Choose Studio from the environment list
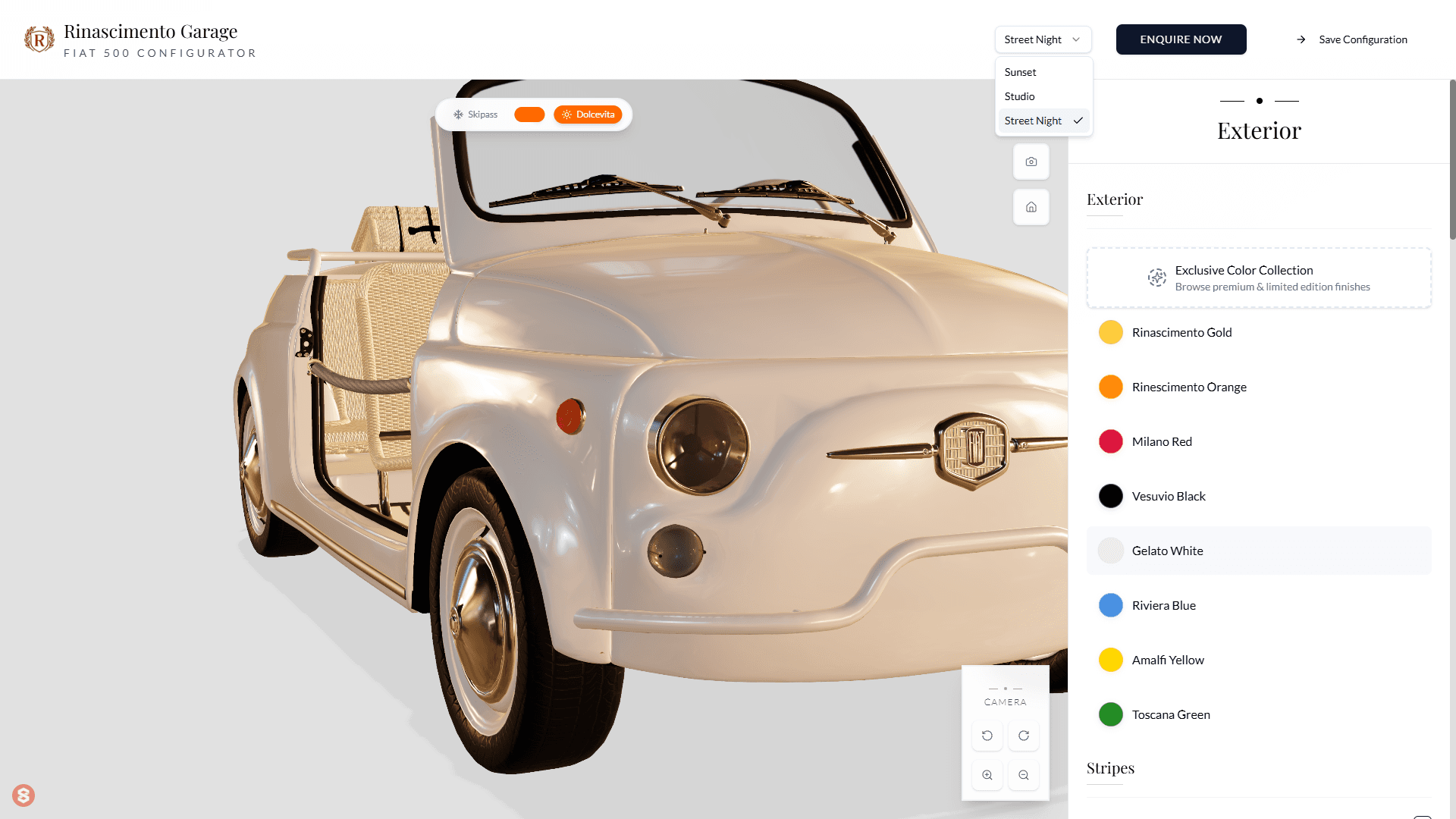Viewport: 1456px width, 819px height. point(1020,96)
